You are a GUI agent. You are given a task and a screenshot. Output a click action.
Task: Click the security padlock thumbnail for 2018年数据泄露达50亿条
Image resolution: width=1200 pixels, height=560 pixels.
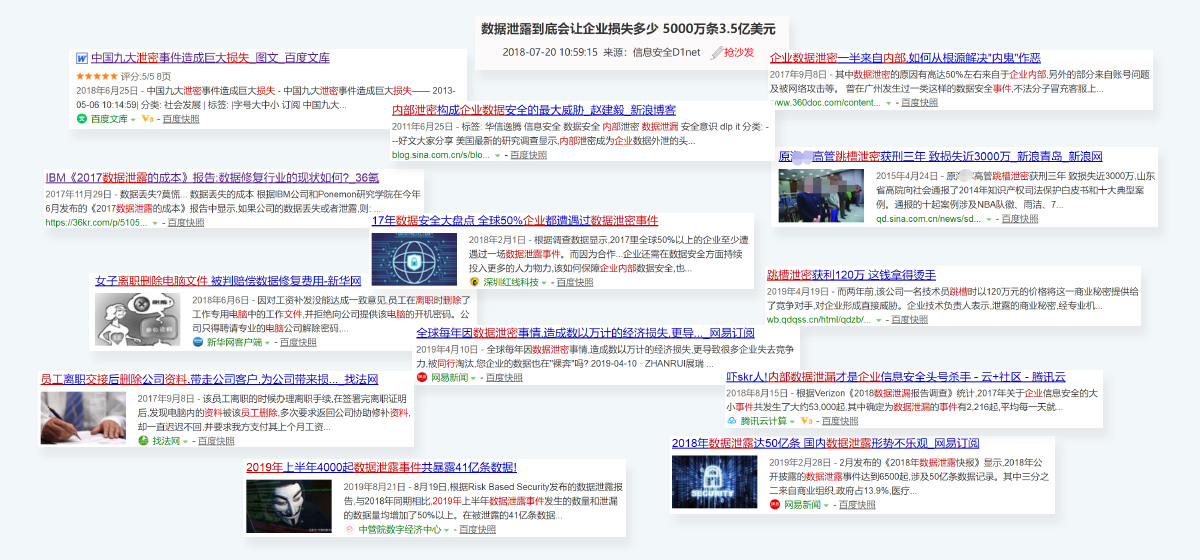pos(714,482)
